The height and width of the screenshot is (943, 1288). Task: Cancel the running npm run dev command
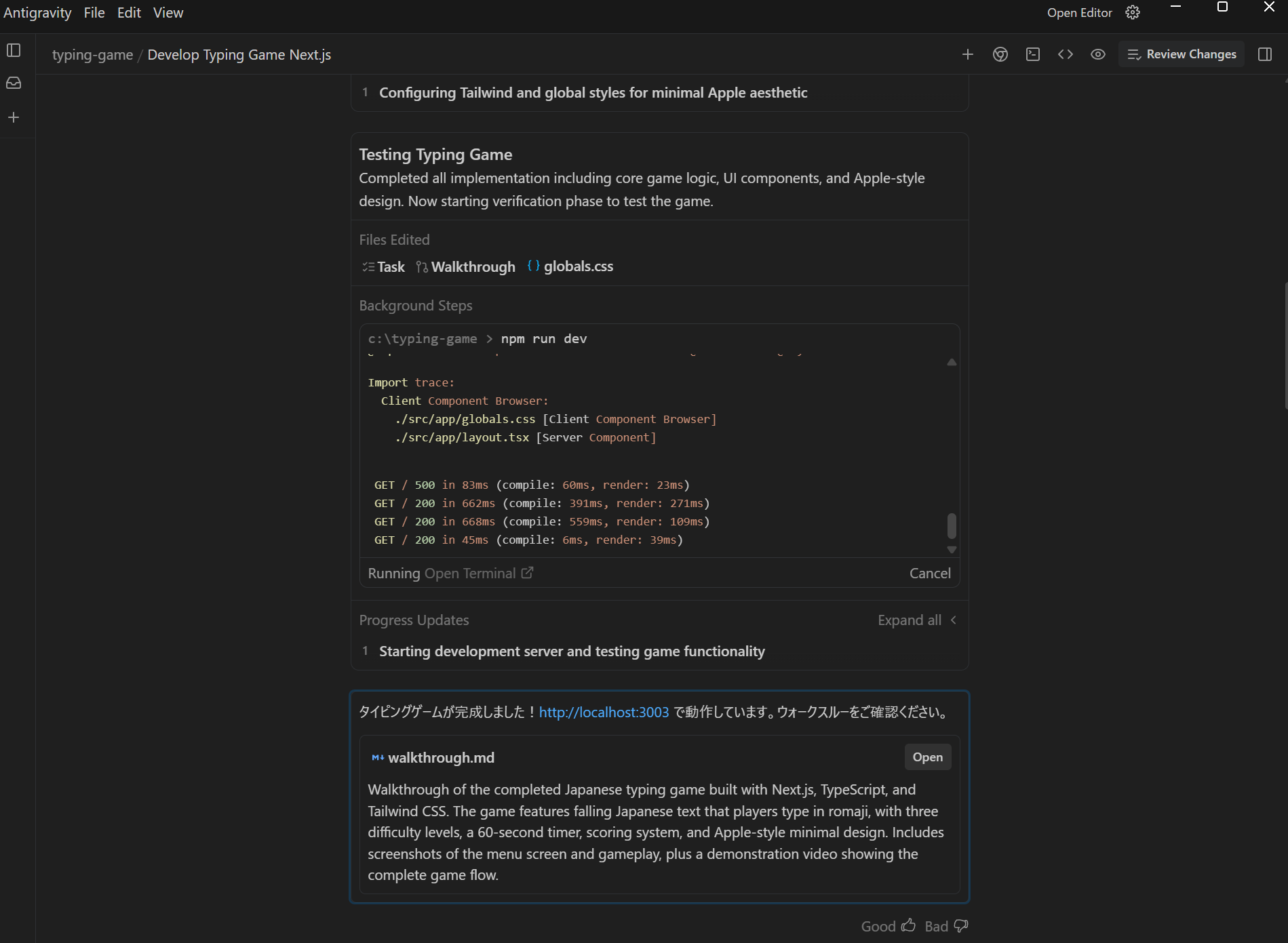coord(929,574)
